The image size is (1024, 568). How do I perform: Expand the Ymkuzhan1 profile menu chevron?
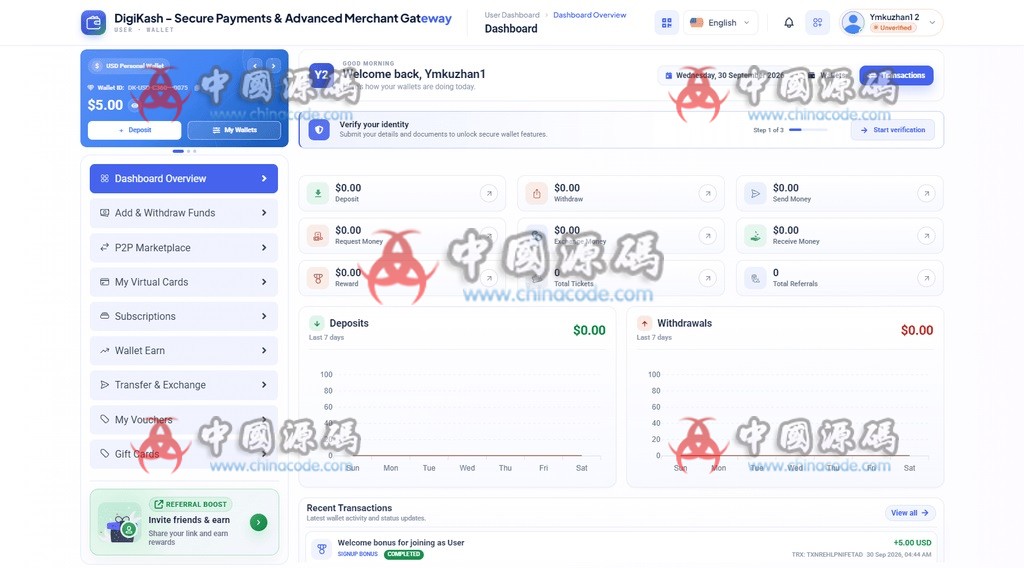pyautogui.click(x=932, y=22)
